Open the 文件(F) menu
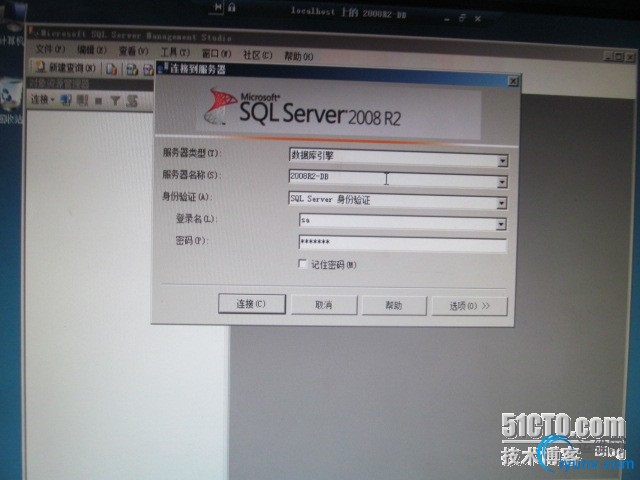 click(x=49, y=49)
